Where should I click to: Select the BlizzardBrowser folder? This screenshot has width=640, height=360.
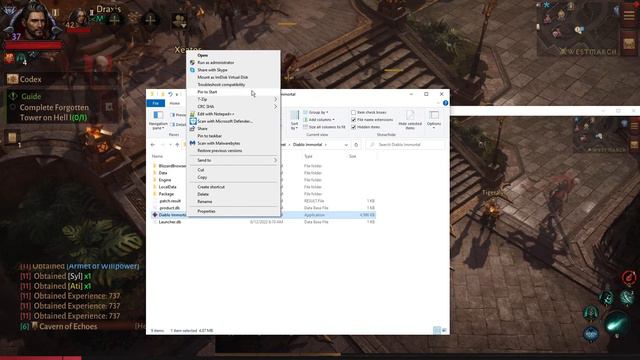[x=172, y=166]
